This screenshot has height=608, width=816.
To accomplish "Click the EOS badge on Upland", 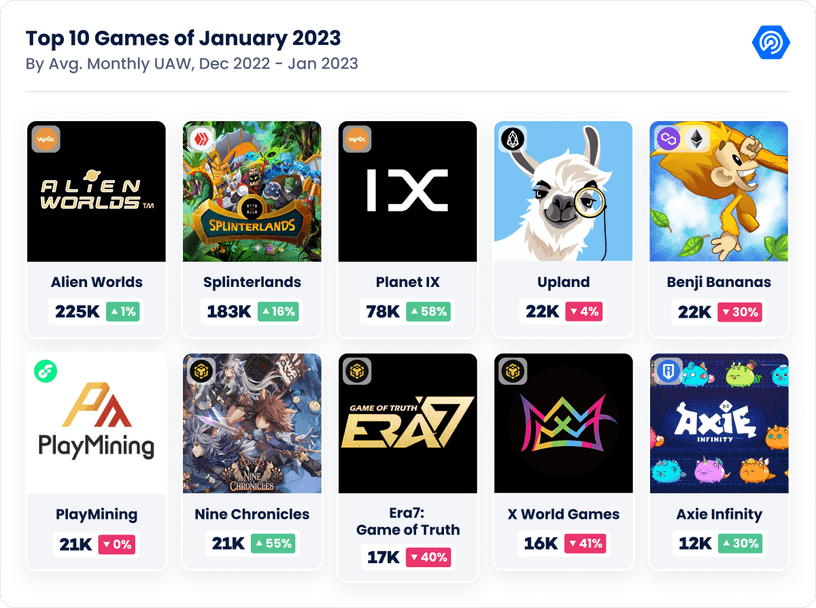I will [513, 139].
